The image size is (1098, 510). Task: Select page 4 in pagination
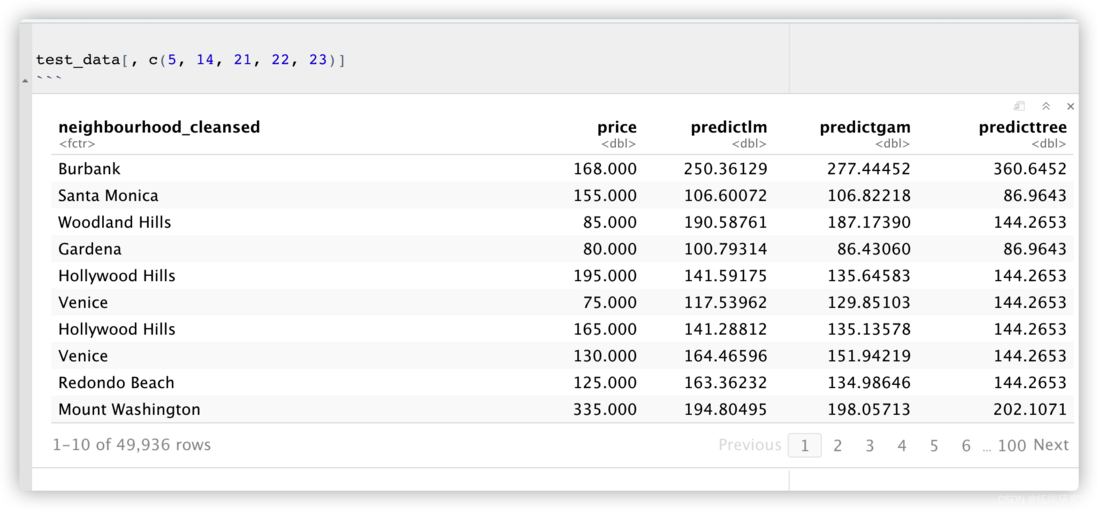902,446
